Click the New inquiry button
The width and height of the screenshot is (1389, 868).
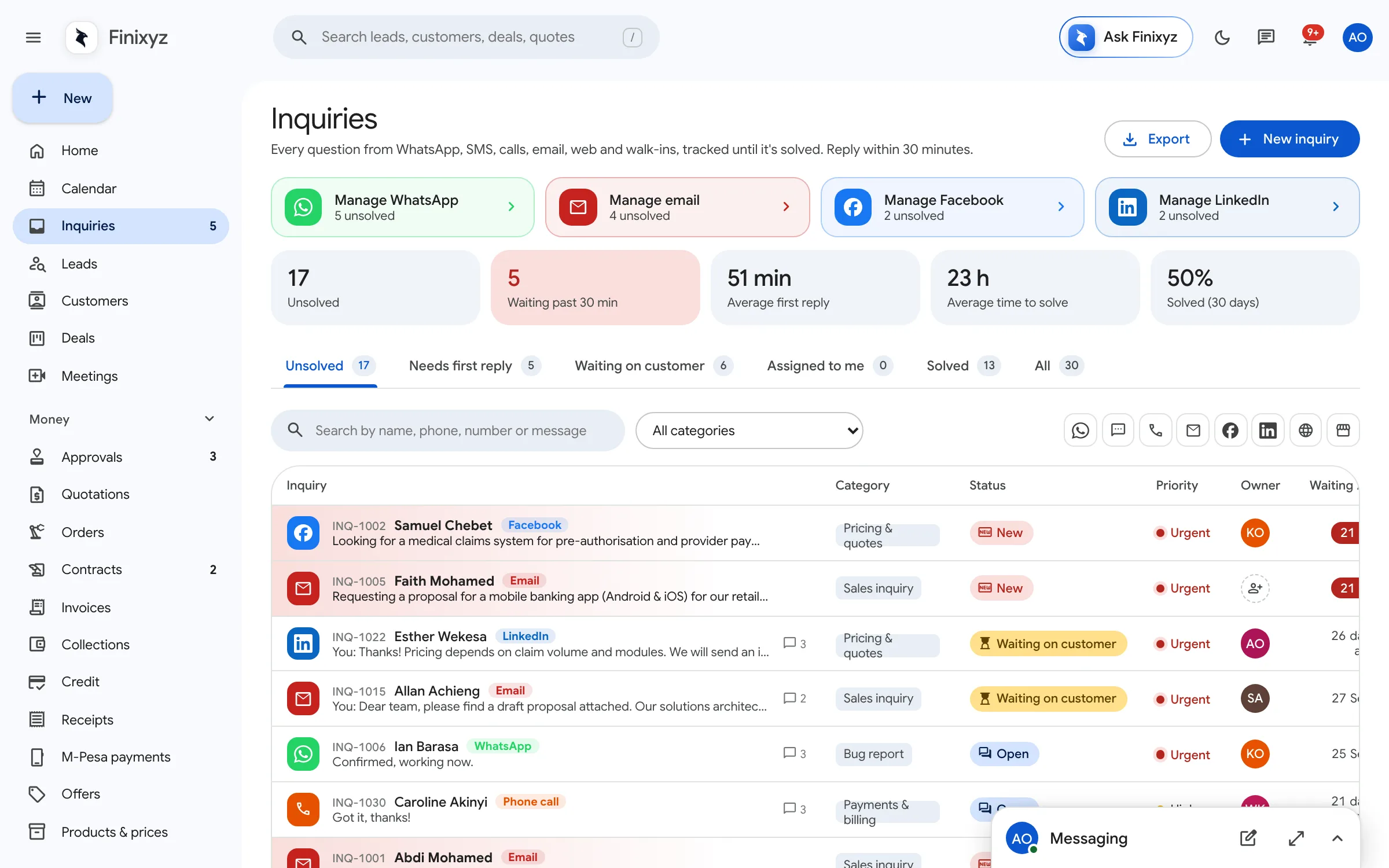click(1289, 139)
